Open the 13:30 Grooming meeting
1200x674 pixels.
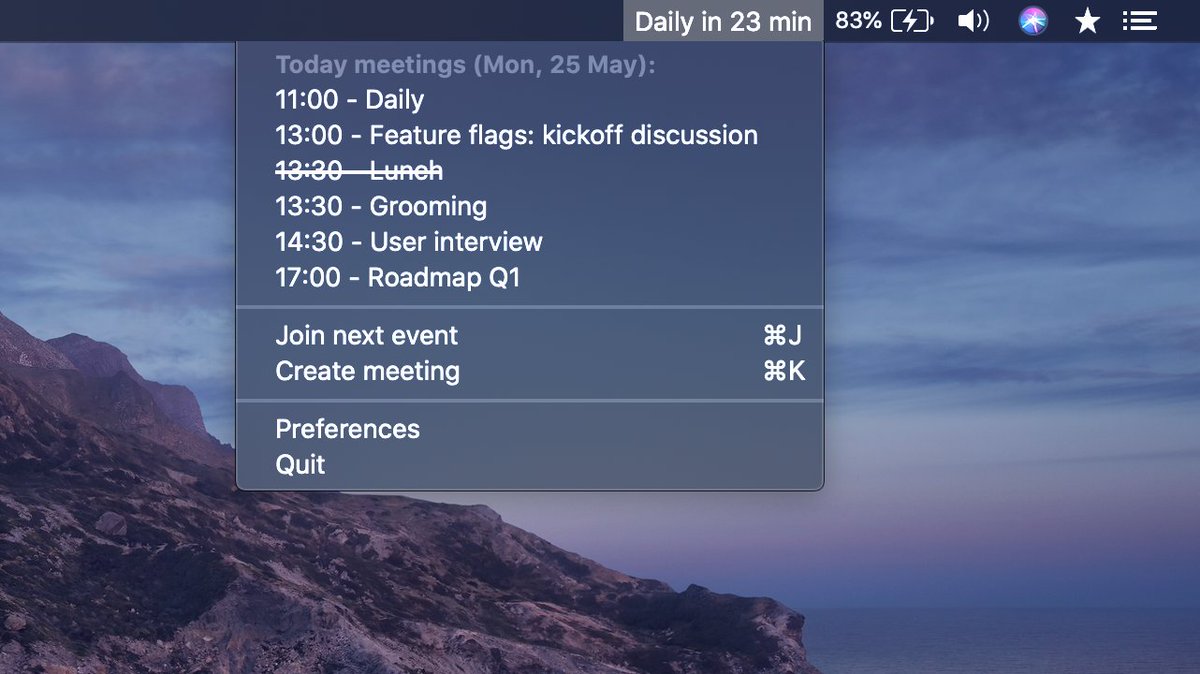(x=530, y=207)
